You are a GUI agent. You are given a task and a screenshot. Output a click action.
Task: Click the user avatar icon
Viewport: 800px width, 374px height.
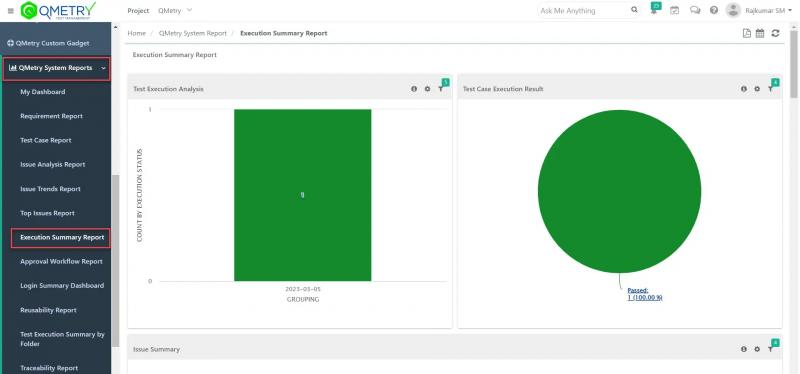pyautogui.click(x=733, y=10)
